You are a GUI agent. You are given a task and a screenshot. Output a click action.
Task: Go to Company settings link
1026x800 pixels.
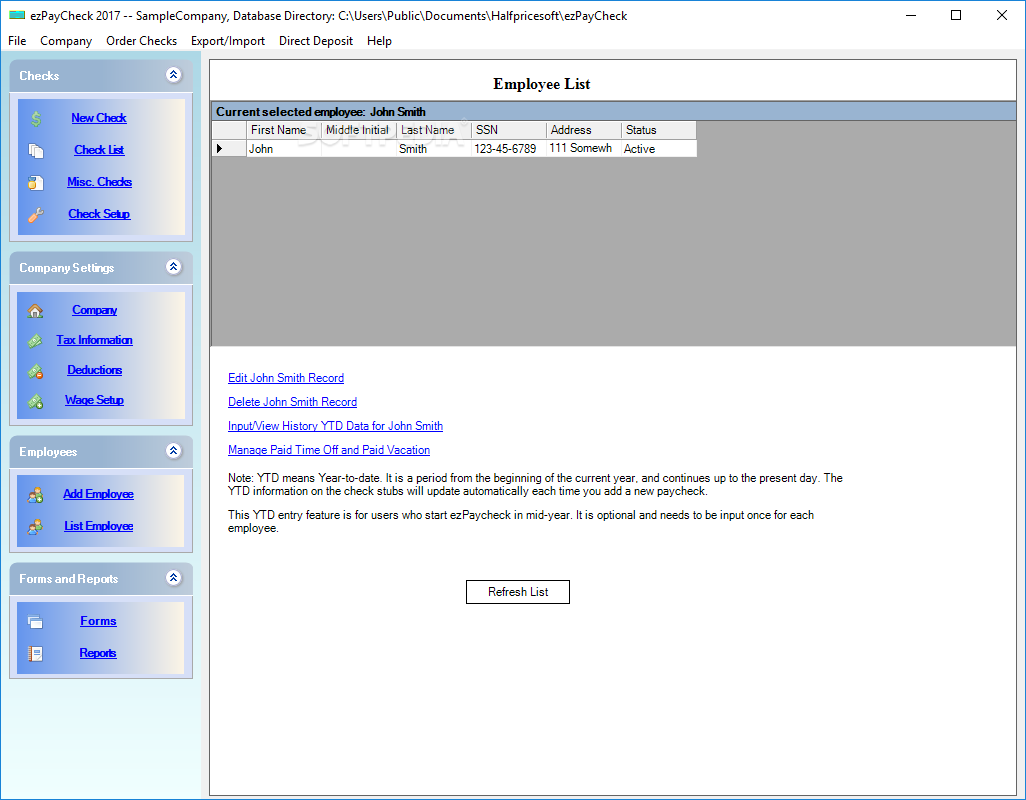(x=94, y=310)
